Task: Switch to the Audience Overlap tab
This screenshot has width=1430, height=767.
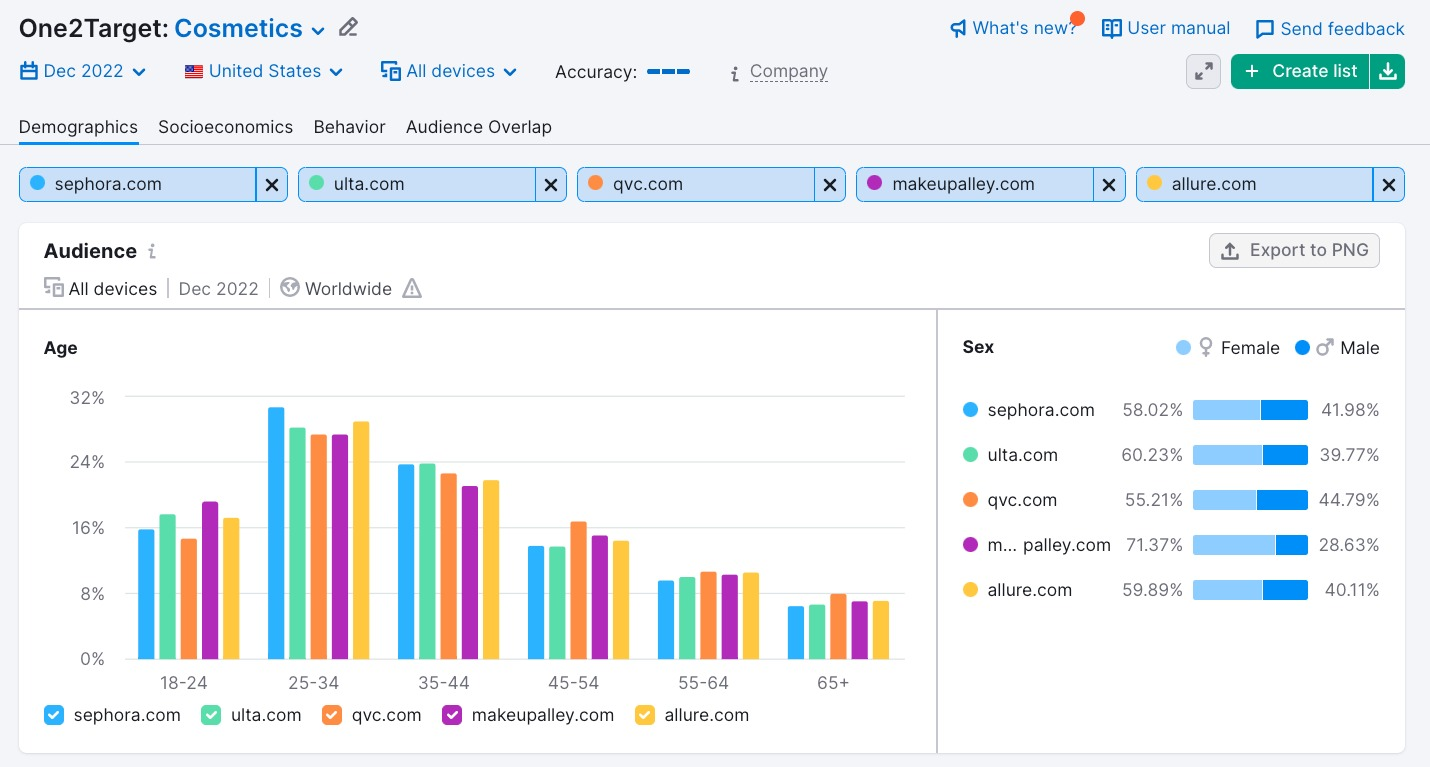Action: point(479,127)
